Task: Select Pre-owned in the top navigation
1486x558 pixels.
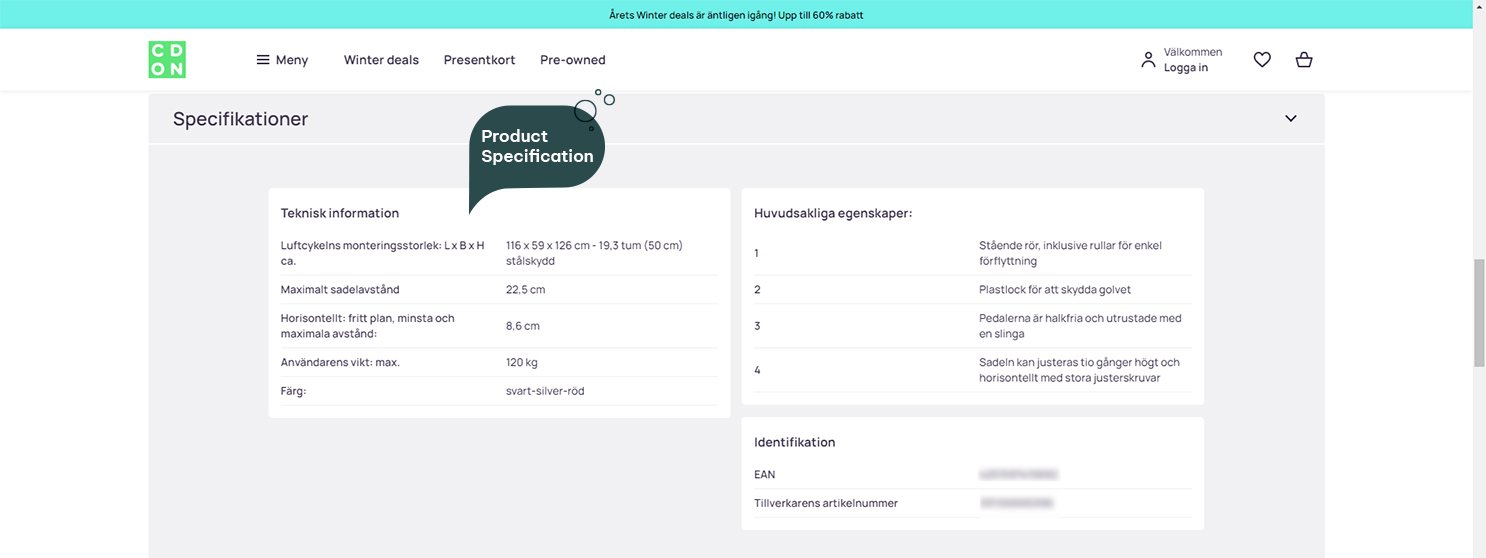Action: [x=572, y=60]
